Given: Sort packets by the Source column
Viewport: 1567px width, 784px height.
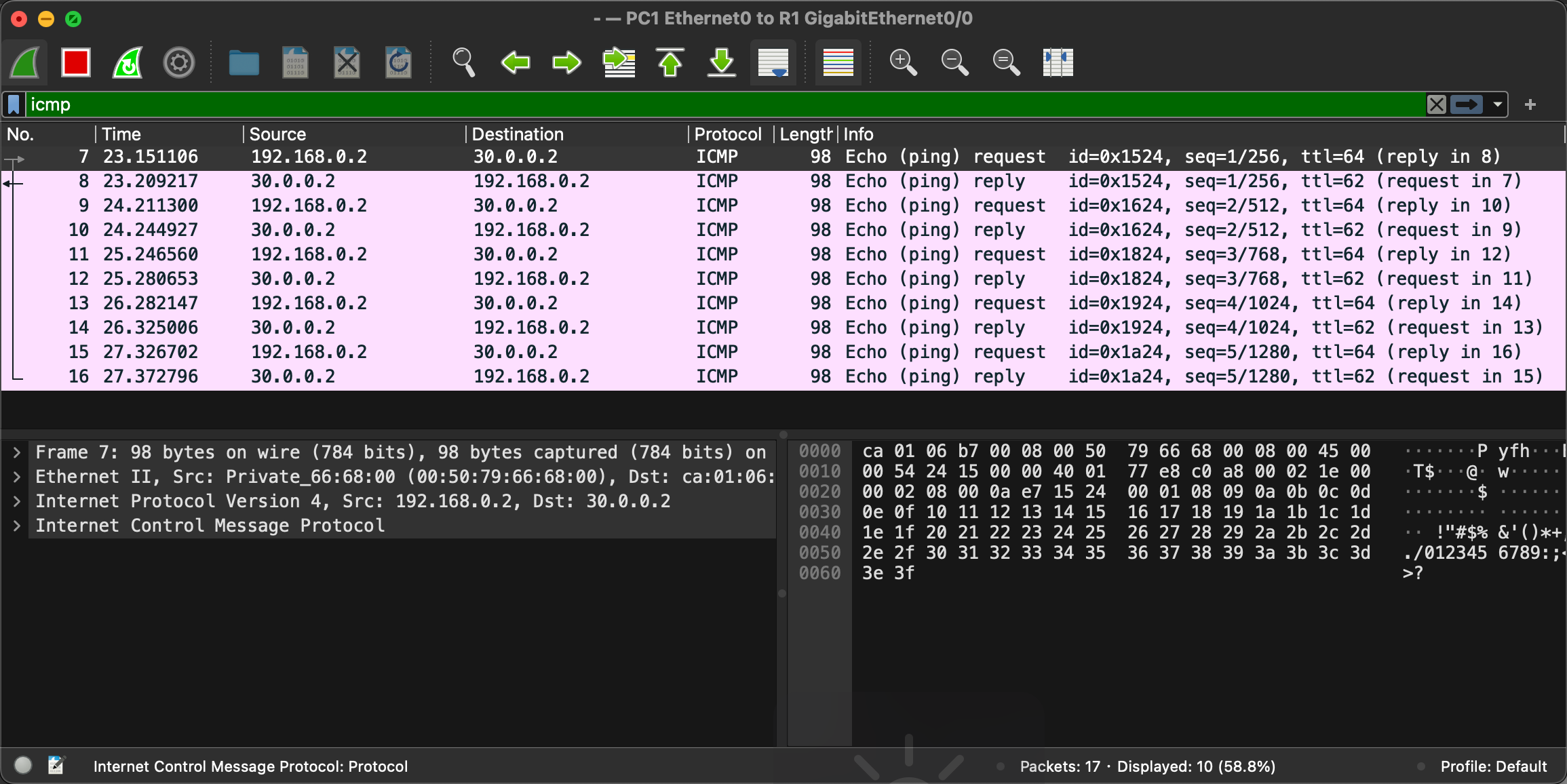Looking at the screenshot, I should [278, 134].
